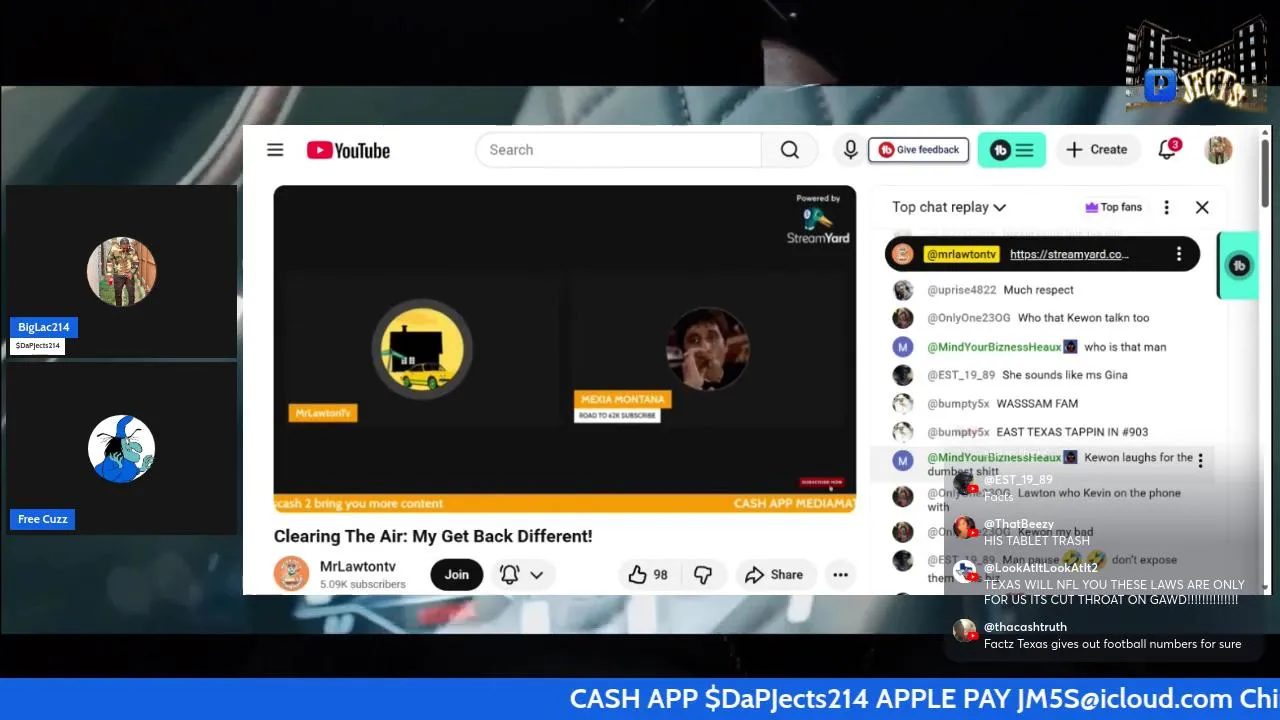Viewport: 1280px width, 720px height.
Task: Open Top fans leaderboard
Action: [1113, 207]
